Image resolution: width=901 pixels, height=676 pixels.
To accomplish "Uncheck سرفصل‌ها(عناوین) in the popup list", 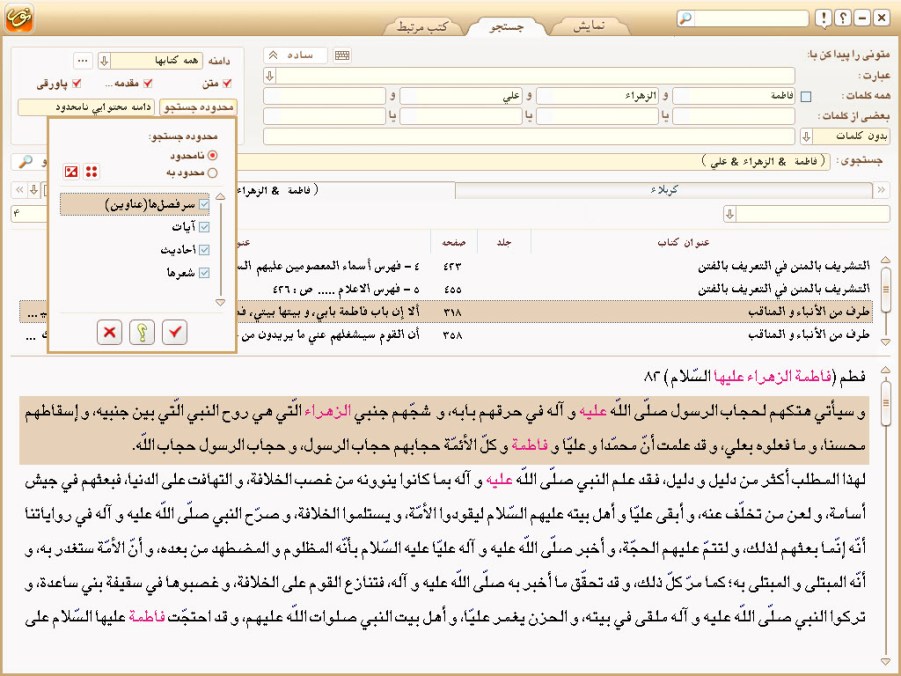I will (x=204, y=205).
